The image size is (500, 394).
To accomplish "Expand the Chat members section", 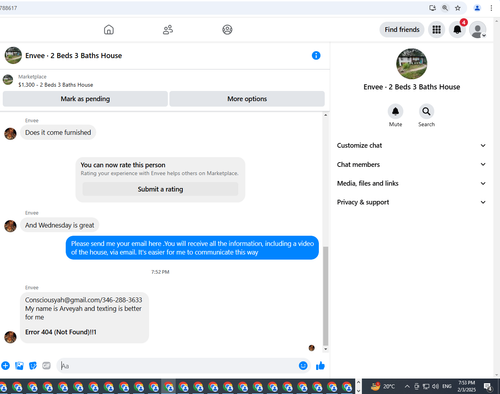I will click(x=411, y=164).
